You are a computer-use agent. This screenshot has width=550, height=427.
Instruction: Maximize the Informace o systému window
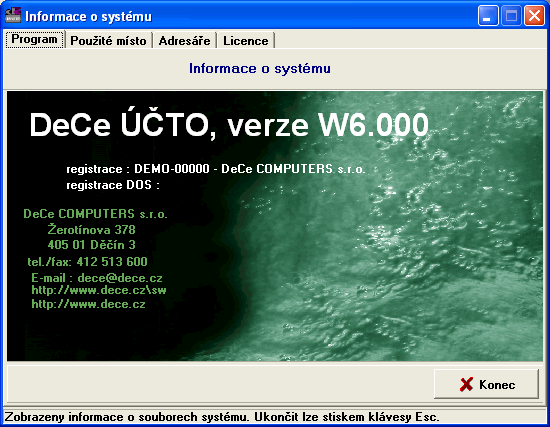click(511, 15)
